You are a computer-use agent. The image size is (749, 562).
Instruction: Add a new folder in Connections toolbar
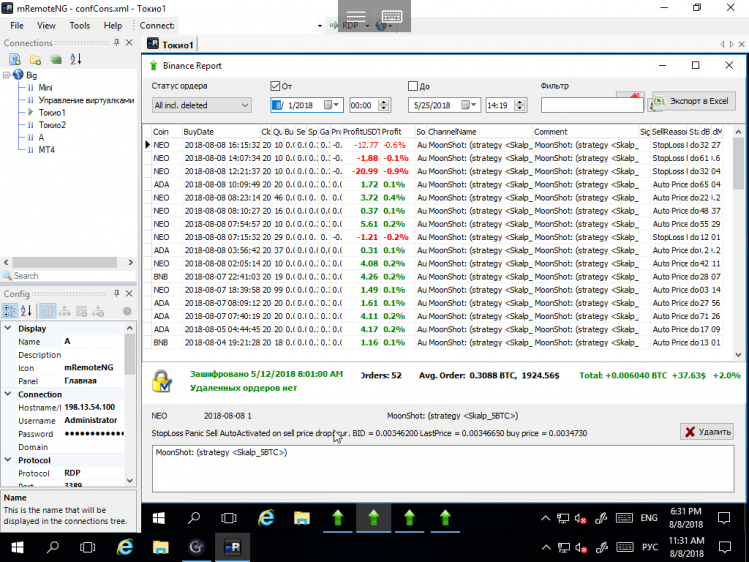[x=35, y=59]
